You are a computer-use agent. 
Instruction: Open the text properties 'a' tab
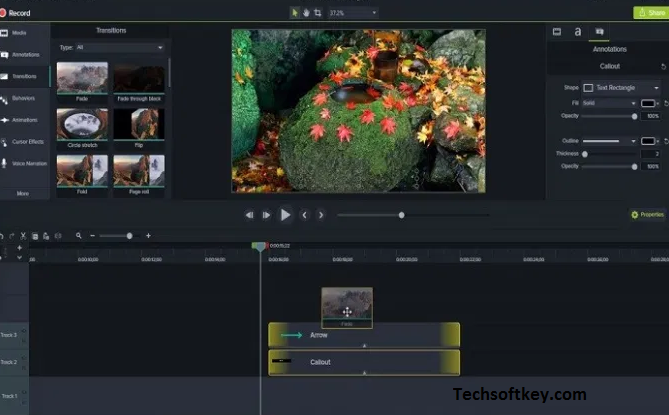coord(578,32)
